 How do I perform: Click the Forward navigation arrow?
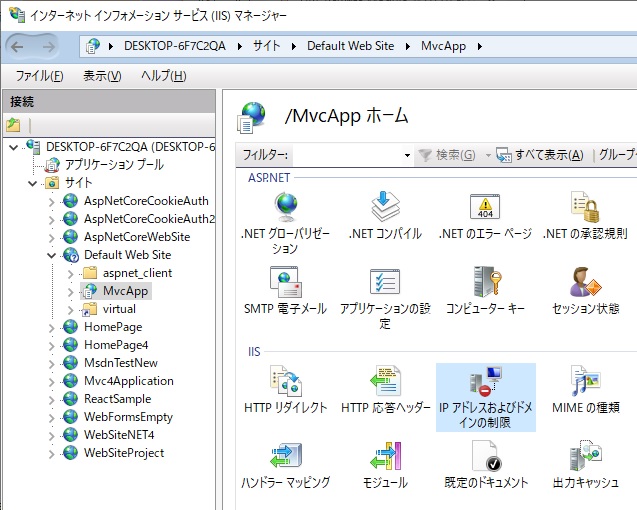(x=49, y=47)
